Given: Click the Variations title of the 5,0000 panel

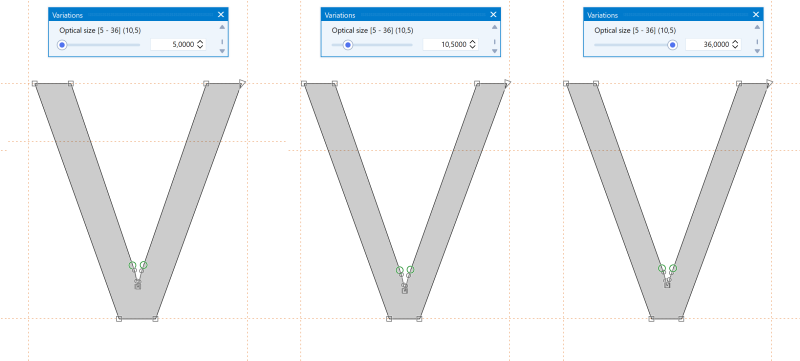Looking at the screenshot, I should 67,15.
